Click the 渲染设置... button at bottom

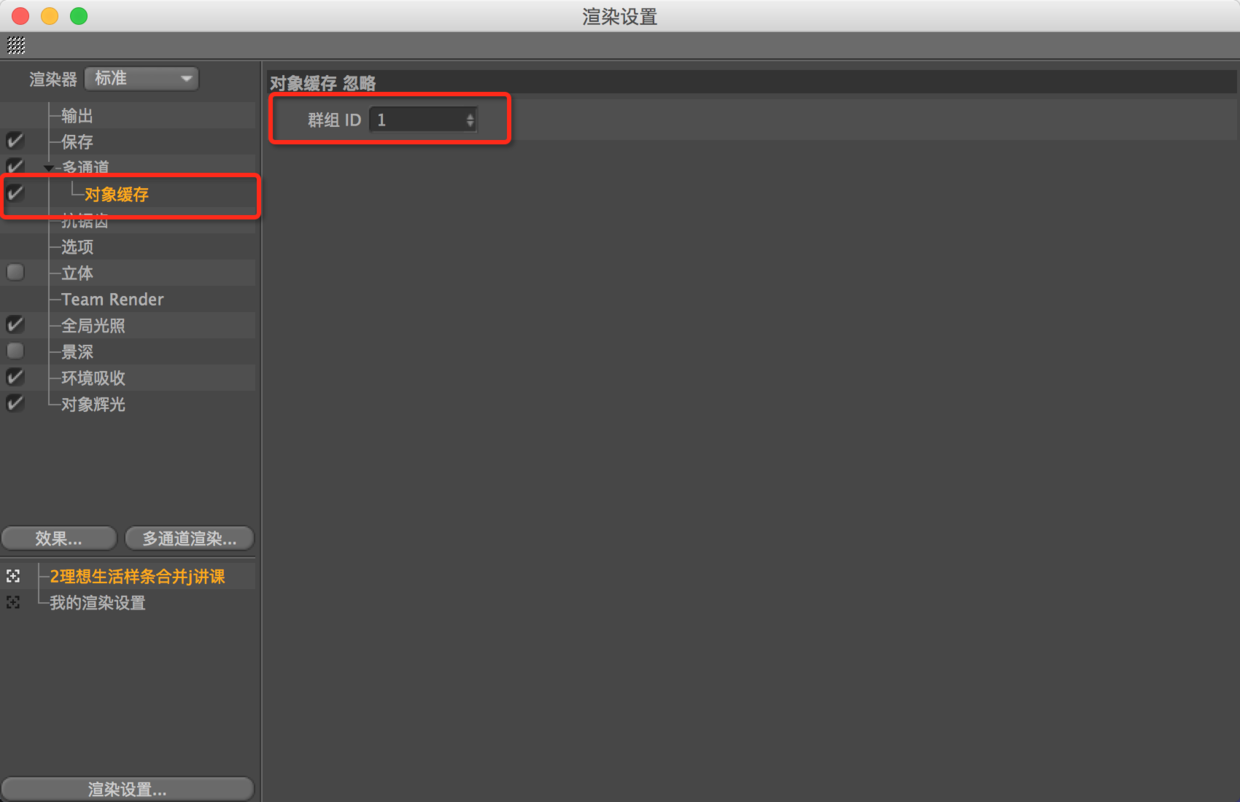pyautogui.click(x=127, y=789)
